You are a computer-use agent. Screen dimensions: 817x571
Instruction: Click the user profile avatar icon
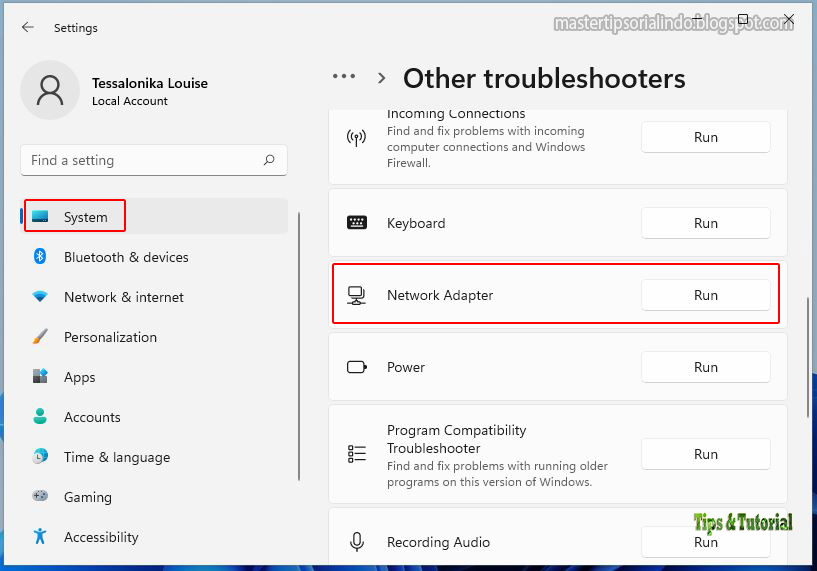pyautogui.click(x=50, y=90)
